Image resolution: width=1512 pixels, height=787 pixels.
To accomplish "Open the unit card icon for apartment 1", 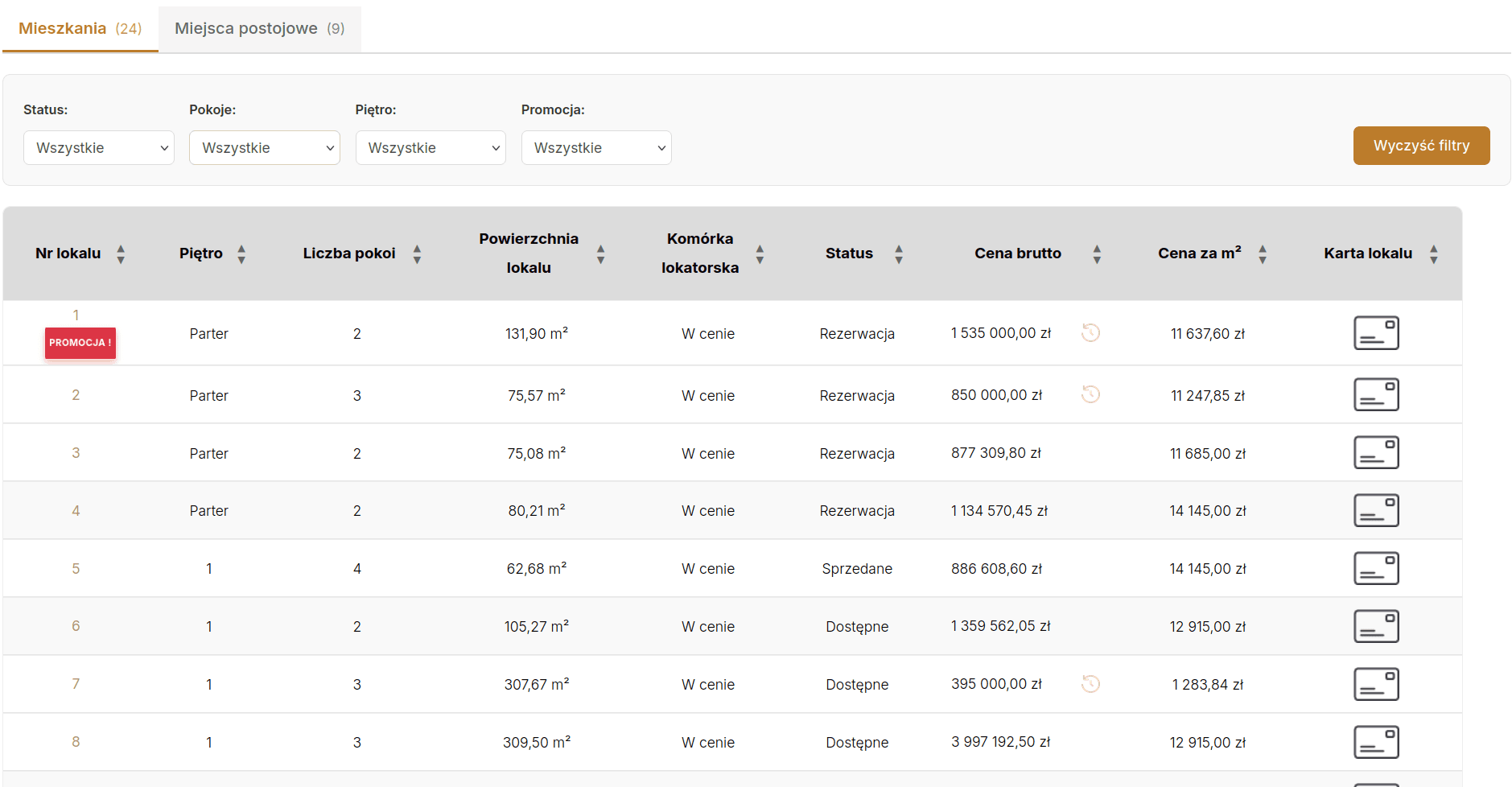I will click(1375, 333).
